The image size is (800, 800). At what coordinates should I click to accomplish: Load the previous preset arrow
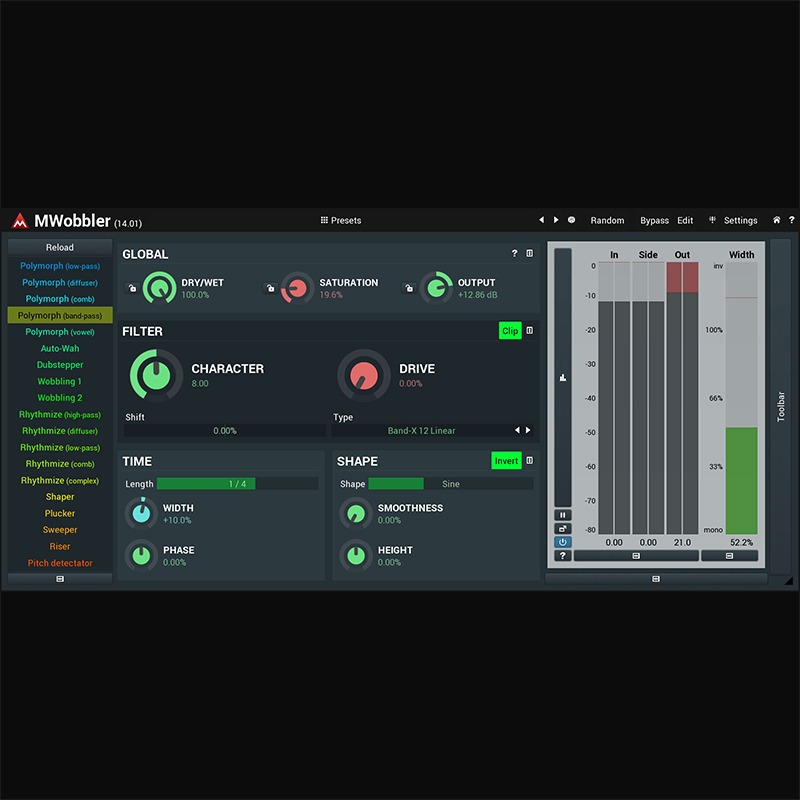pyautogui.click(x=541, y=220)
